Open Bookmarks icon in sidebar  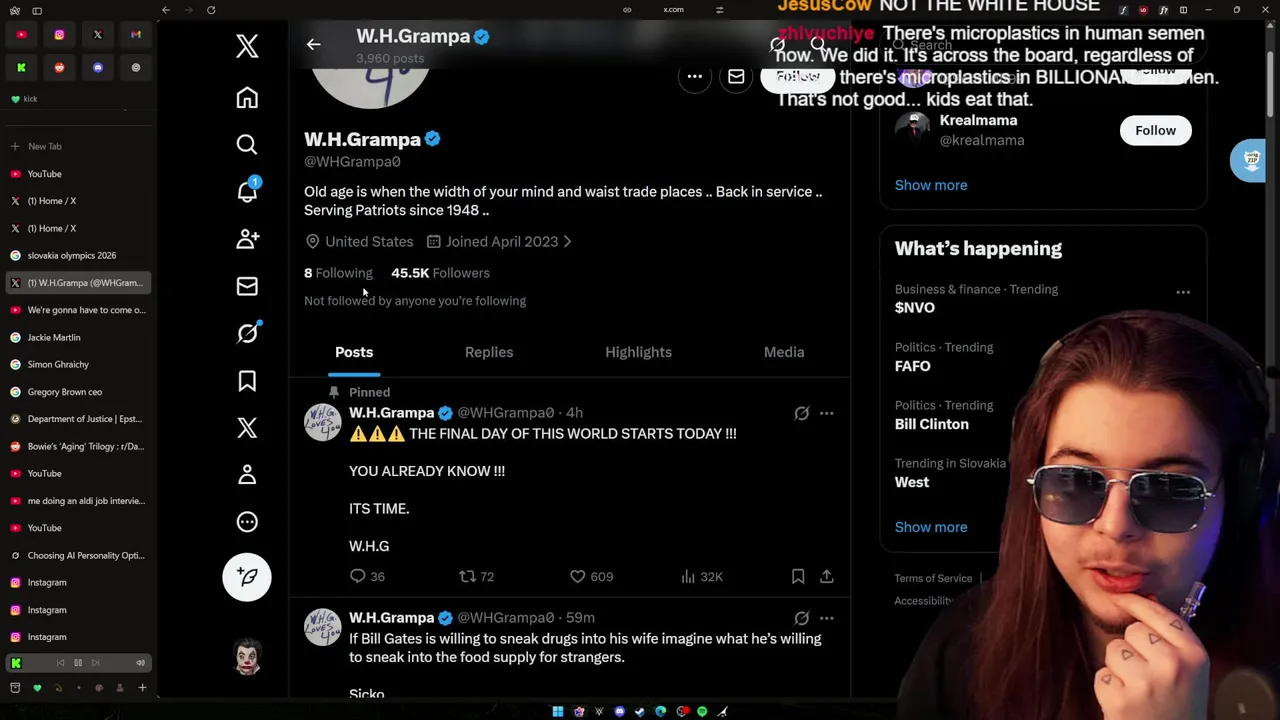(x=247, y=380)
